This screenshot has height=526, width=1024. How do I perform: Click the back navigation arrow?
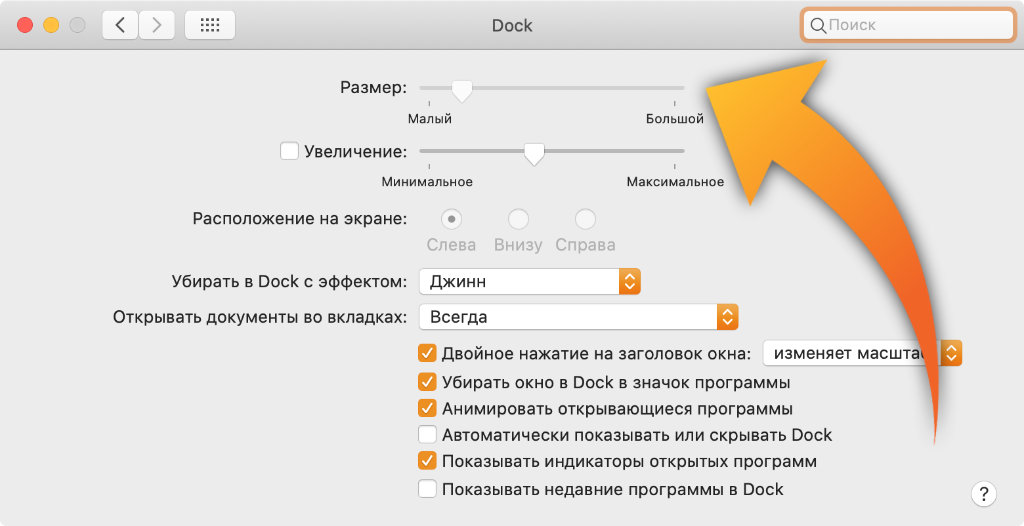[120, 25]
